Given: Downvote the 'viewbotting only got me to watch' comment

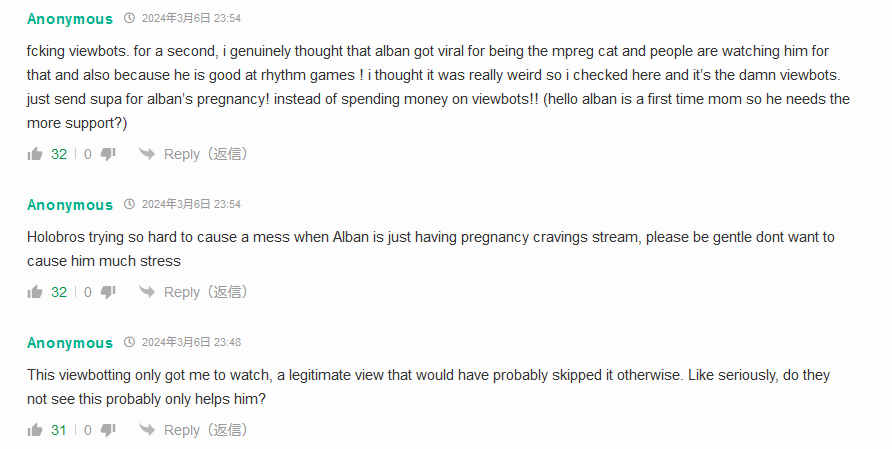Looking at the screenshot, I should click(x=108, y=430).
